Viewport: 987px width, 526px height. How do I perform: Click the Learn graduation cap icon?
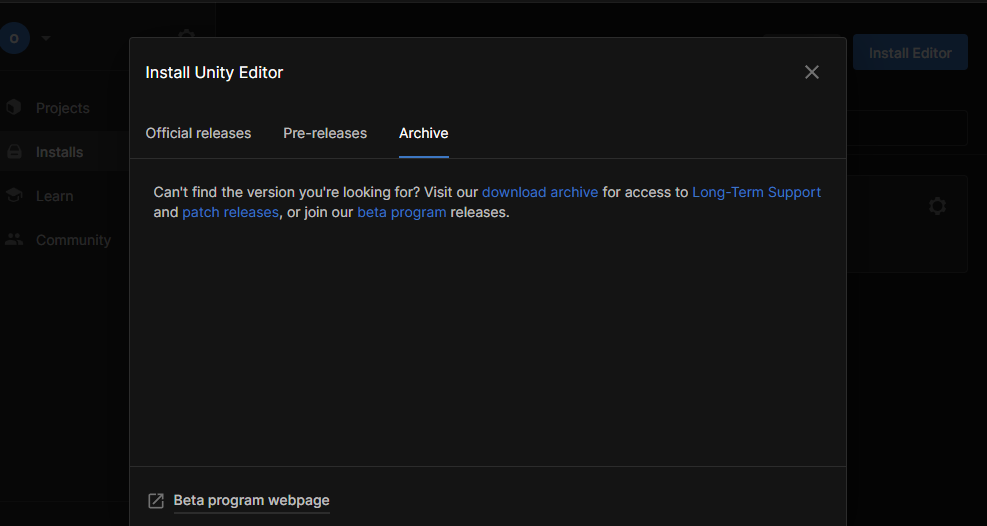point(14,196)
